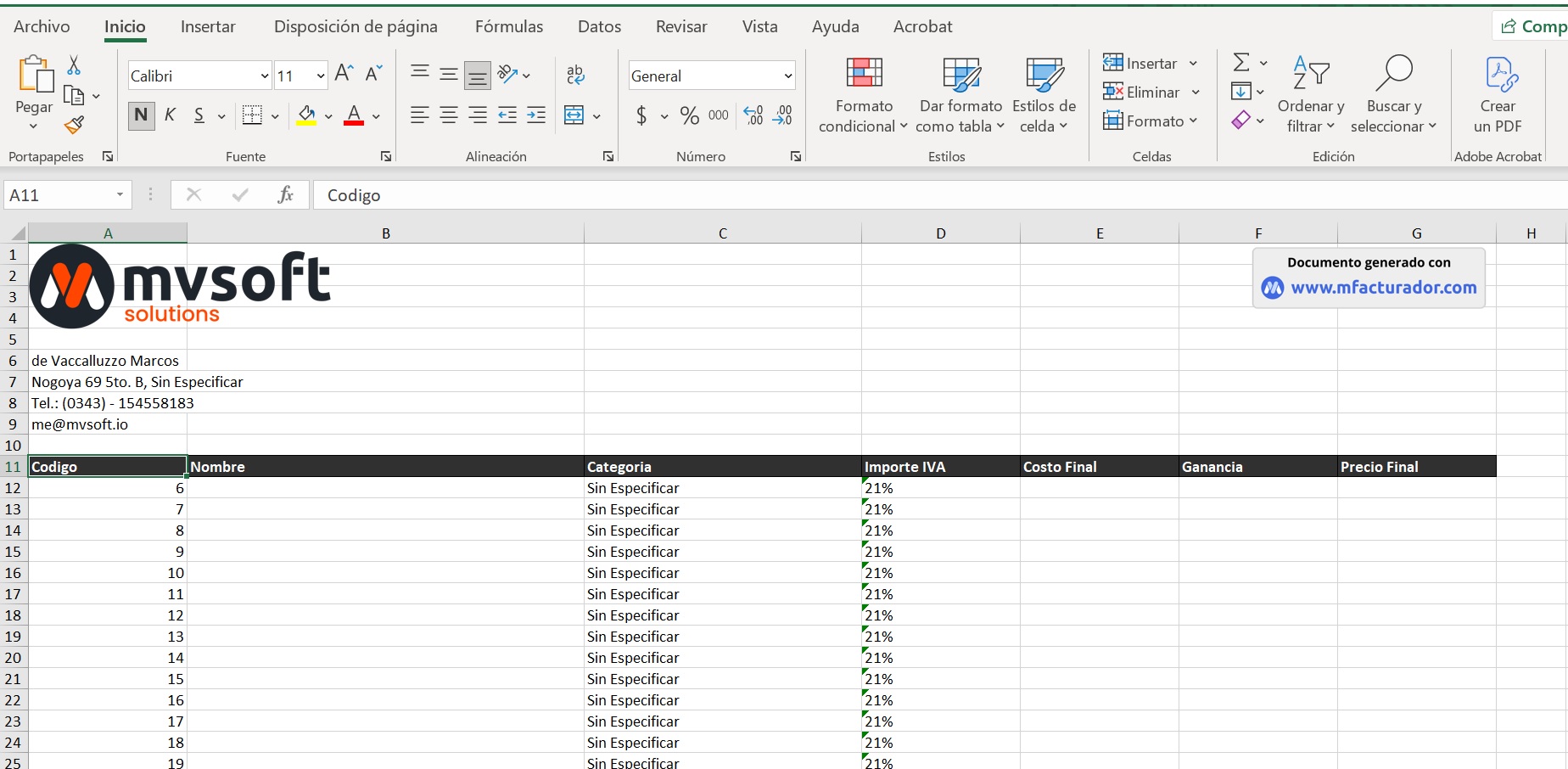Click the Cut scissors icon
Screen dimensions: 1568x769
click(x=74, y=65)
